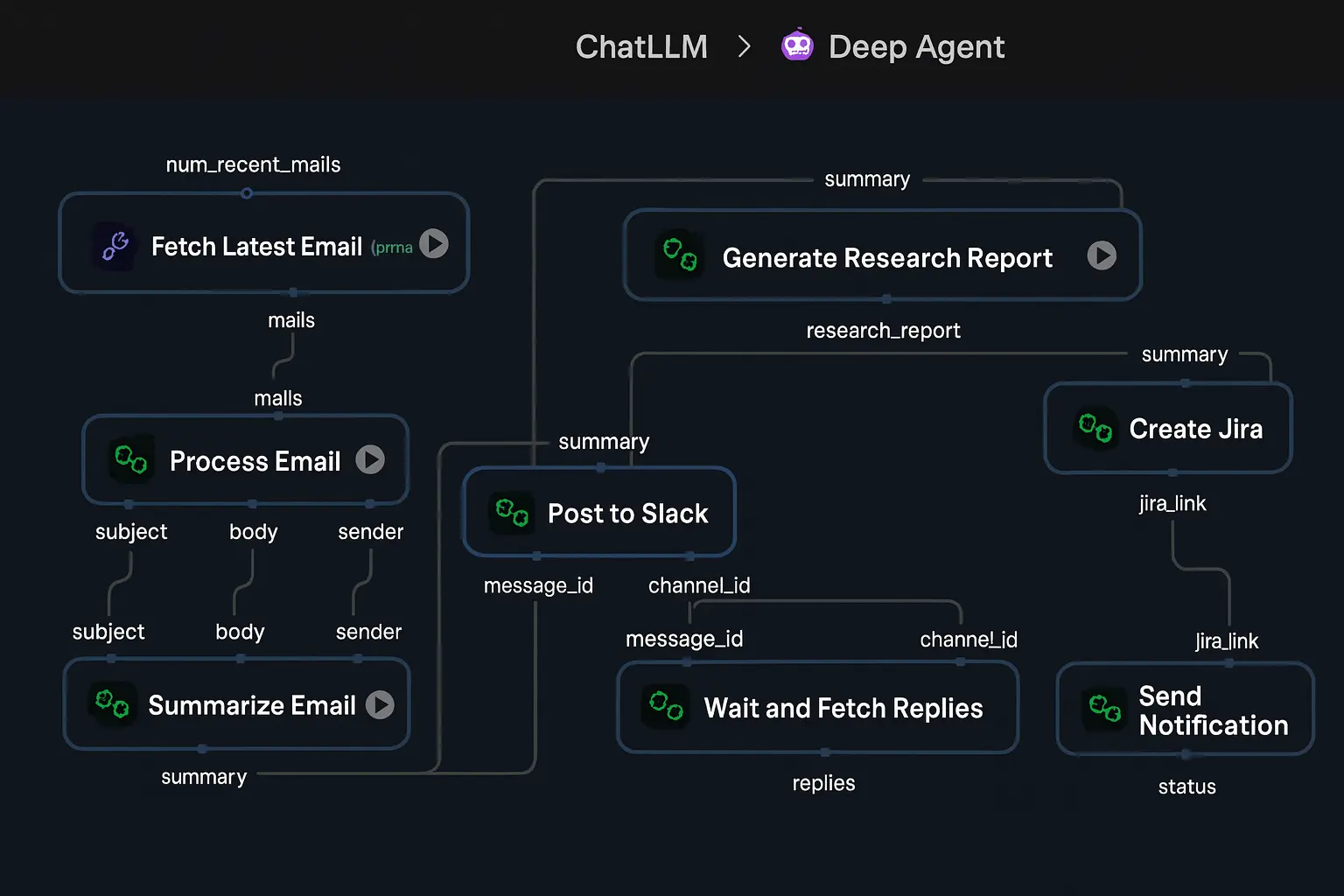Image resolution: width=1344 pixels, height=896 pixels.
Task: Click the Create Jira node icon
Action: [x=1095, y=429]
